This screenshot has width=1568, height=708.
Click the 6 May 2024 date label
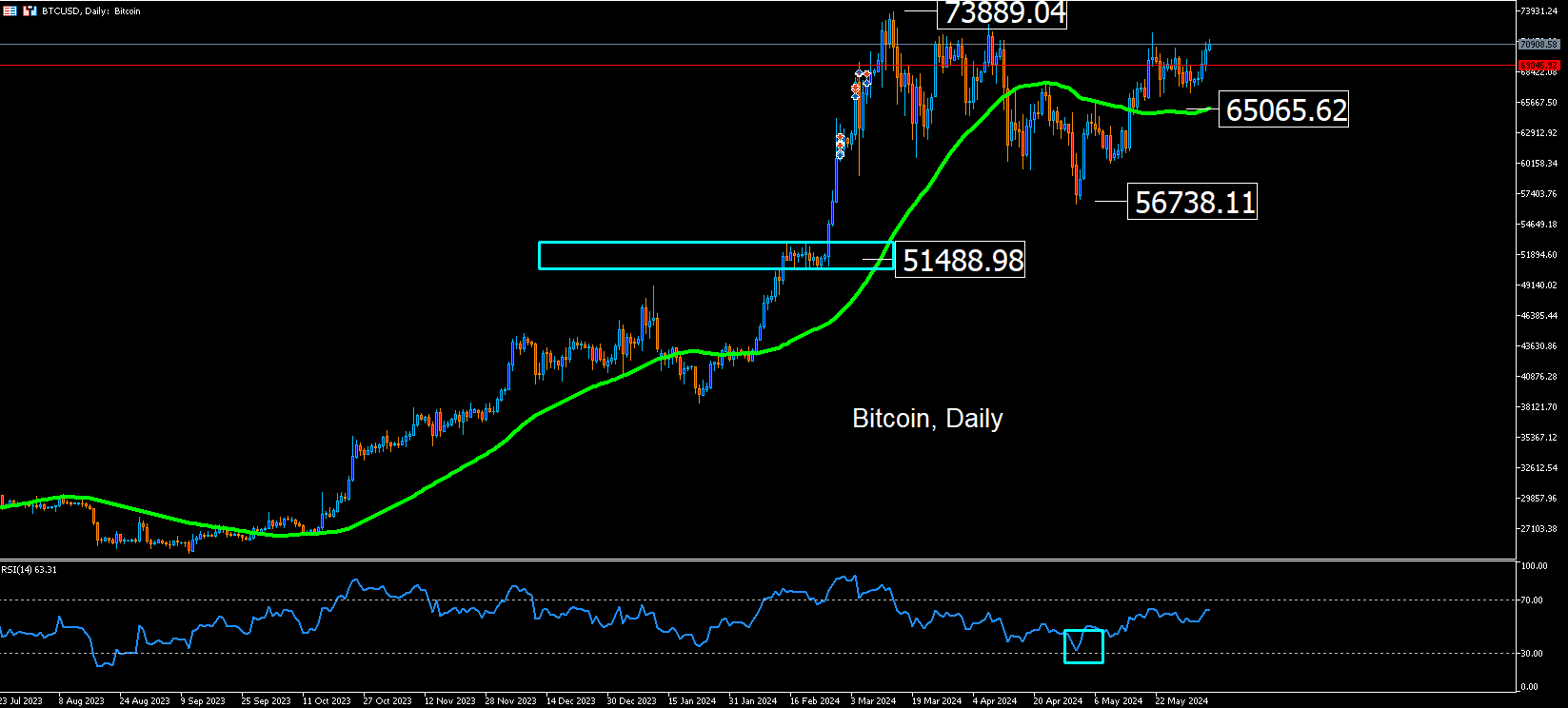click(x=1119, y=701)
